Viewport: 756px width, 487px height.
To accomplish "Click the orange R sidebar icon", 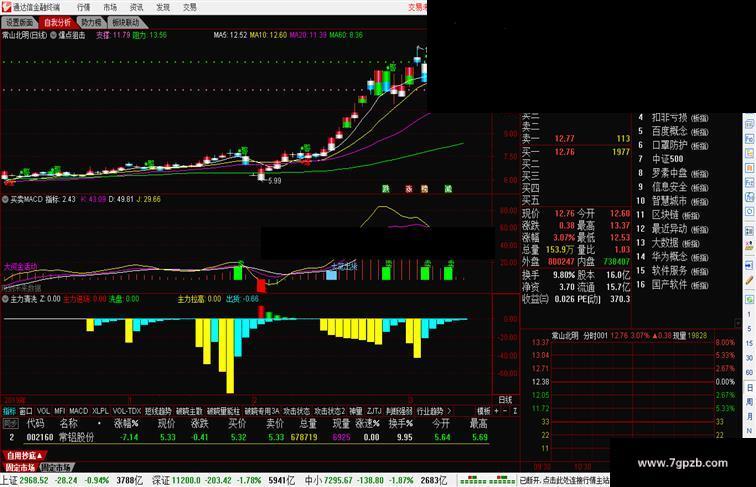I will (x=750, y=168).
